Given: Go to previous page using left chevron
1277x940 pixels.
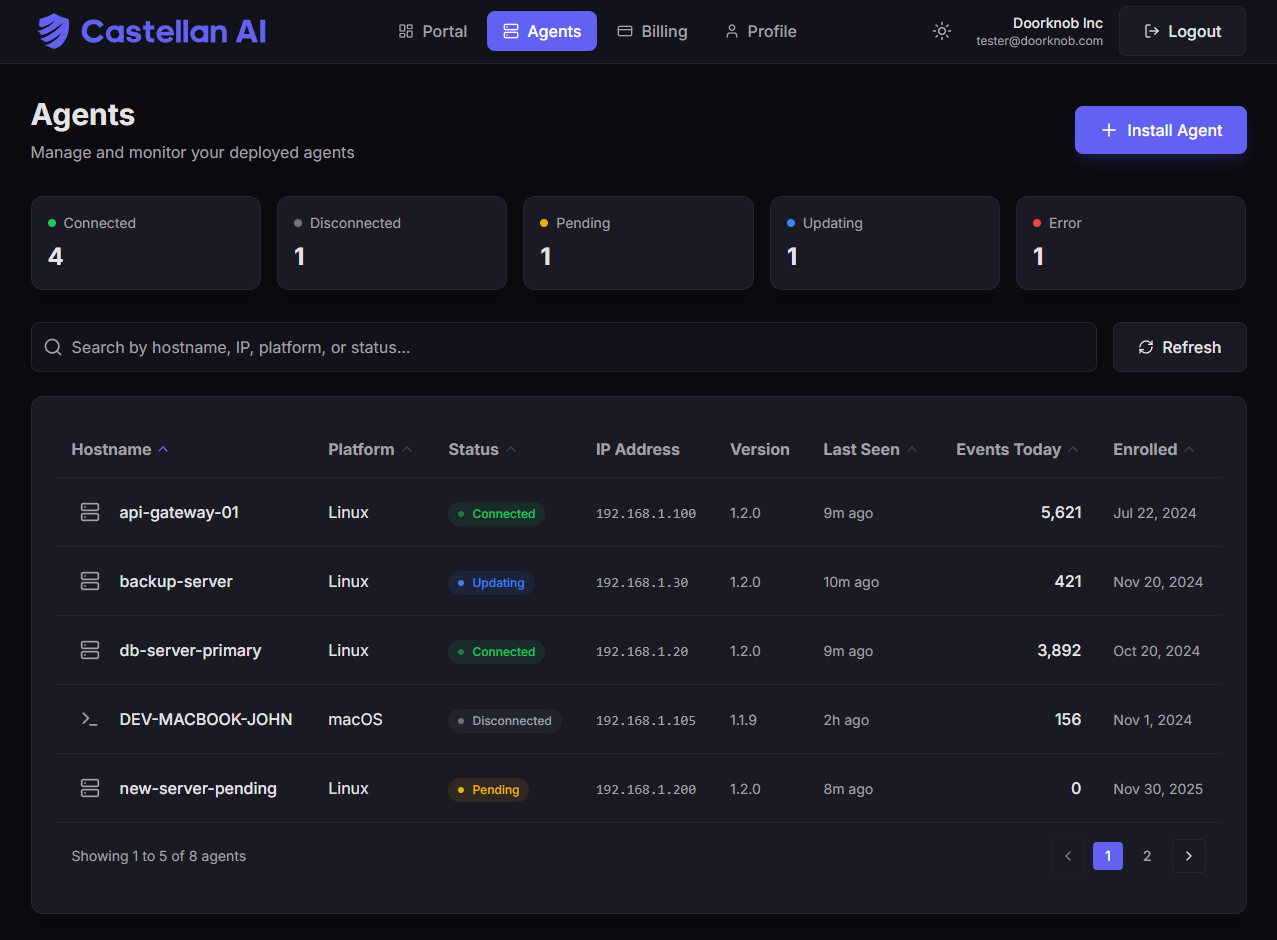Looking at the screenshot, I should coord(1068,856).
